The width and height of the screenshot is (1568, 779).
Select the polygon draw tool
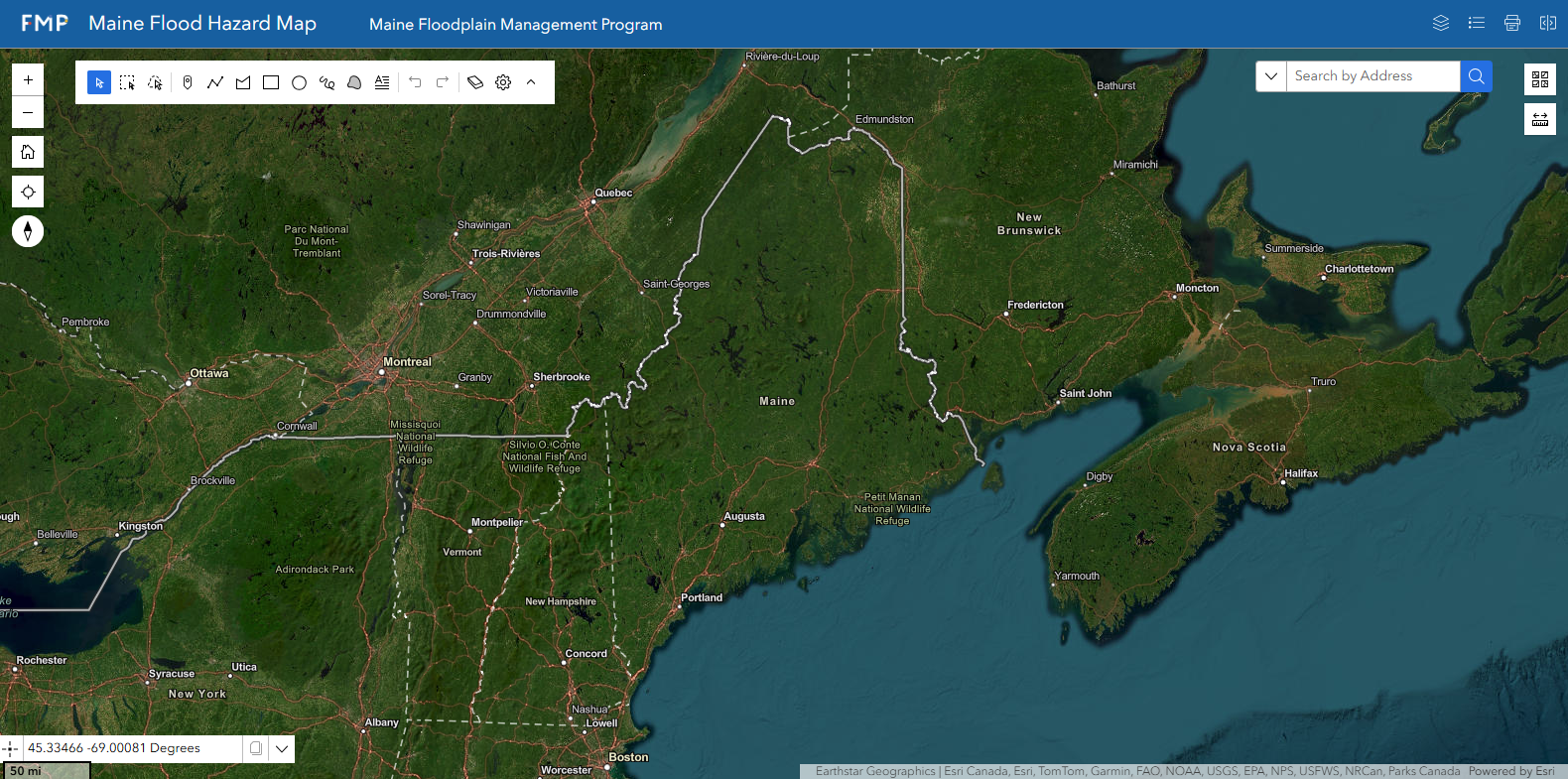(x=243, y=82)
